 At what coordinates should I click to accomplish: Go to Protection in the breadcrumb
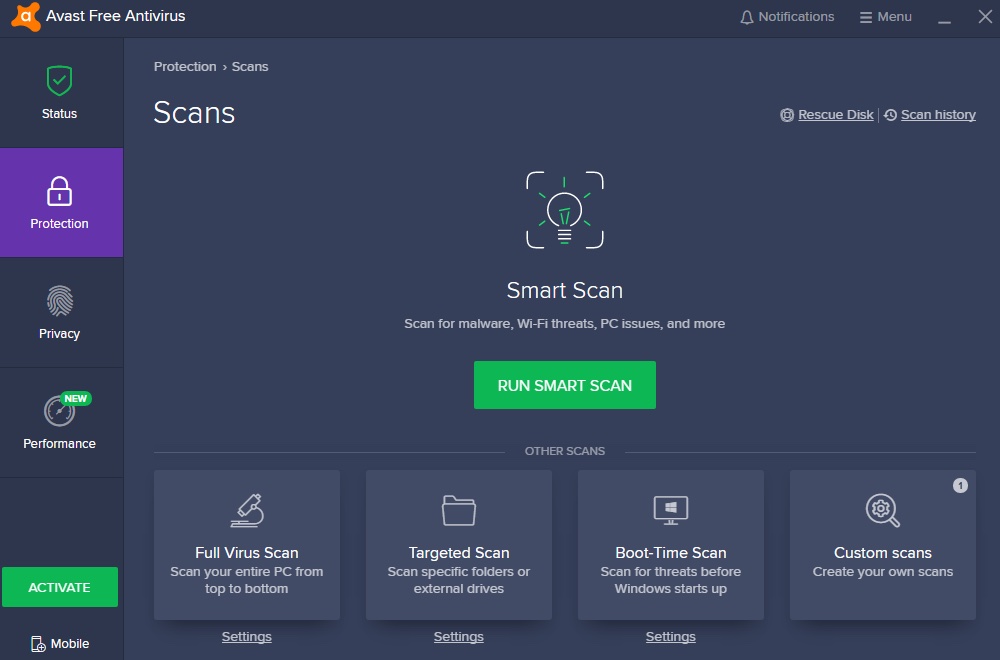click(x=185, y=66)
